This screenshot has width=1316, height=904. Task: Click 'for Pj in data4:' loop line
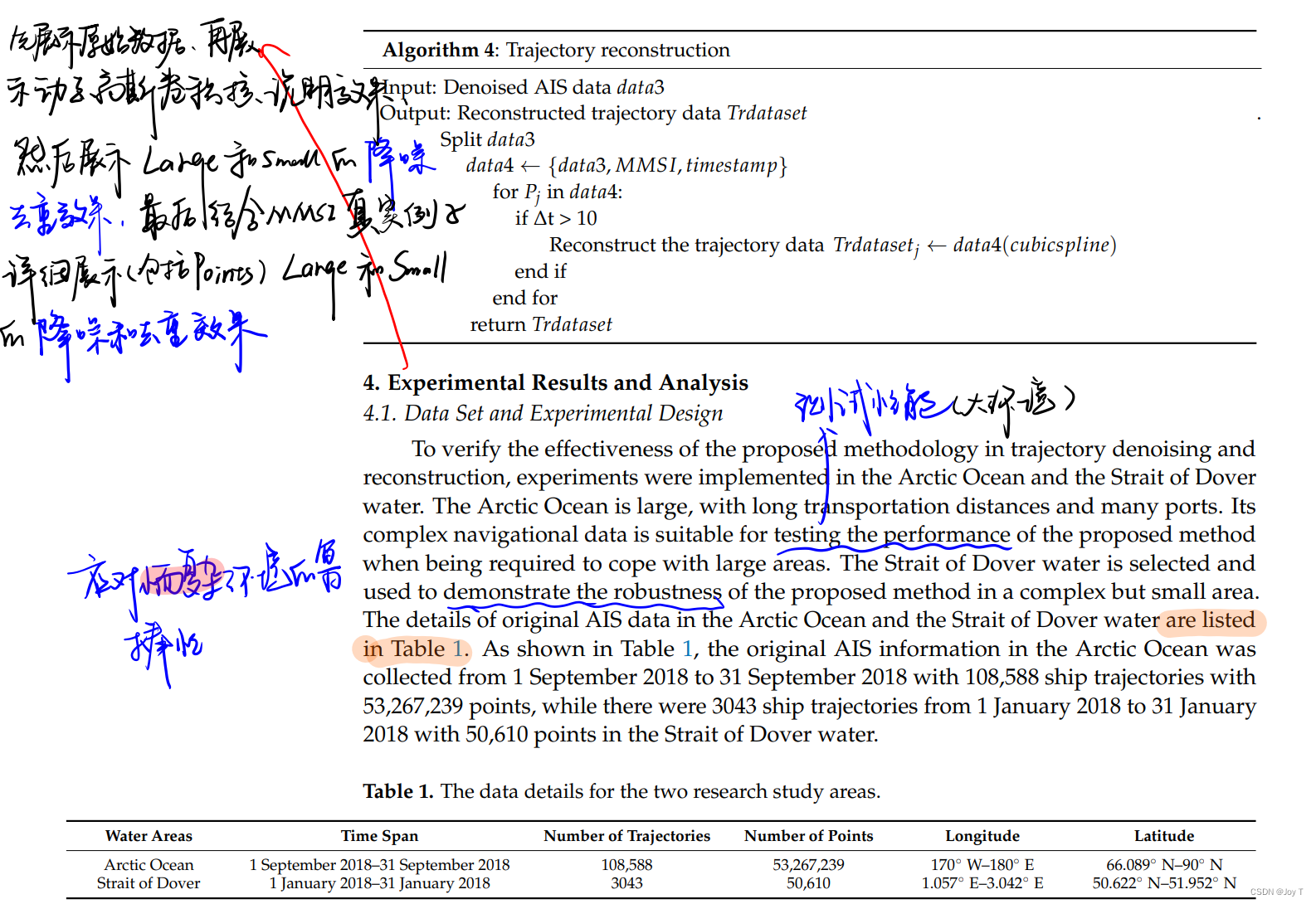tap(558, 192)
